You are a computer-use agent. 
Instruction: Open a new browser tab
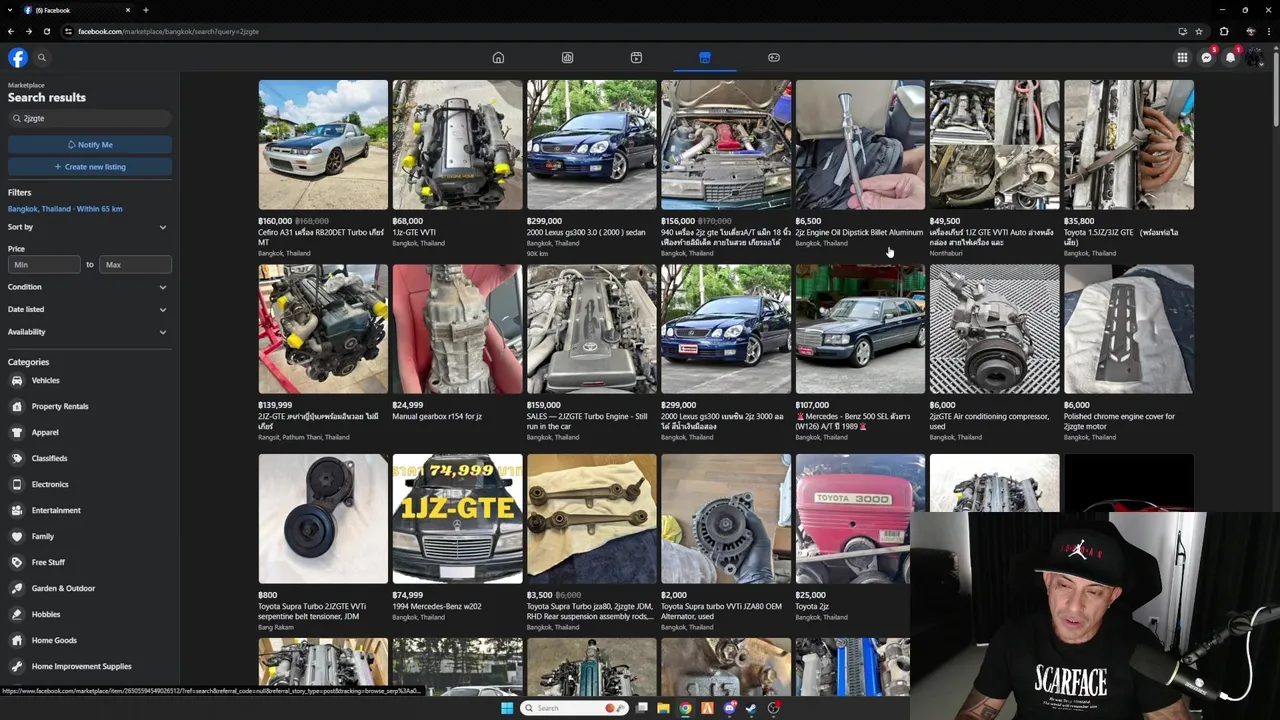[146, 10]
